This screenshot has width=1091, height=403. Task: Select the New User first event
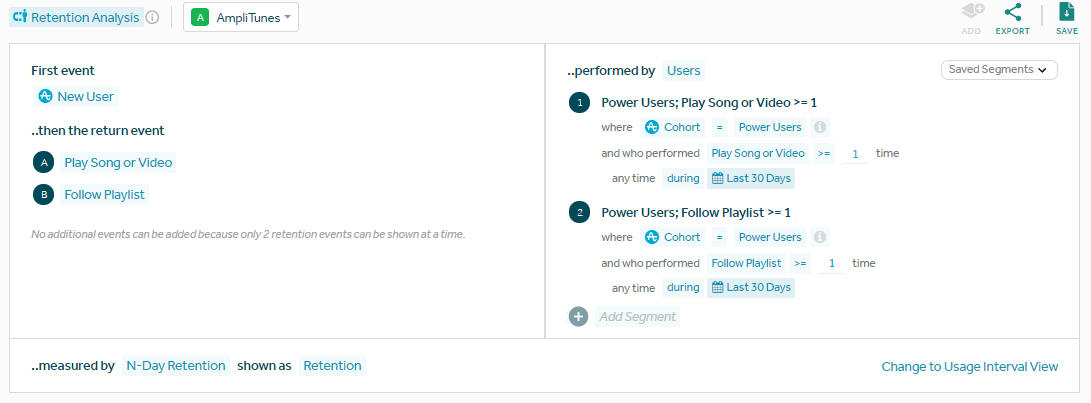76,97
